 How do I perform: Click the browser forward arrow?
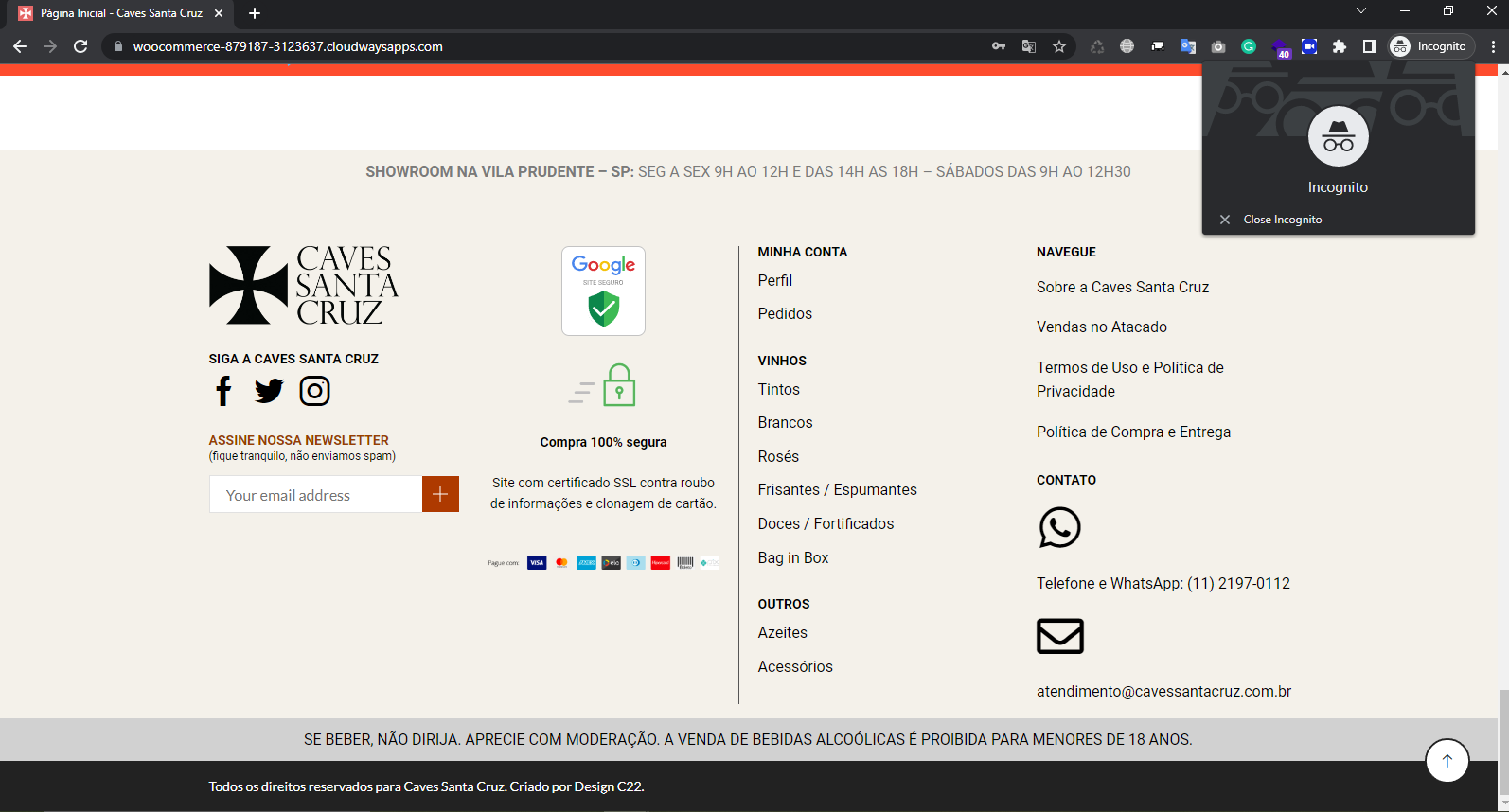coord(50,46)
